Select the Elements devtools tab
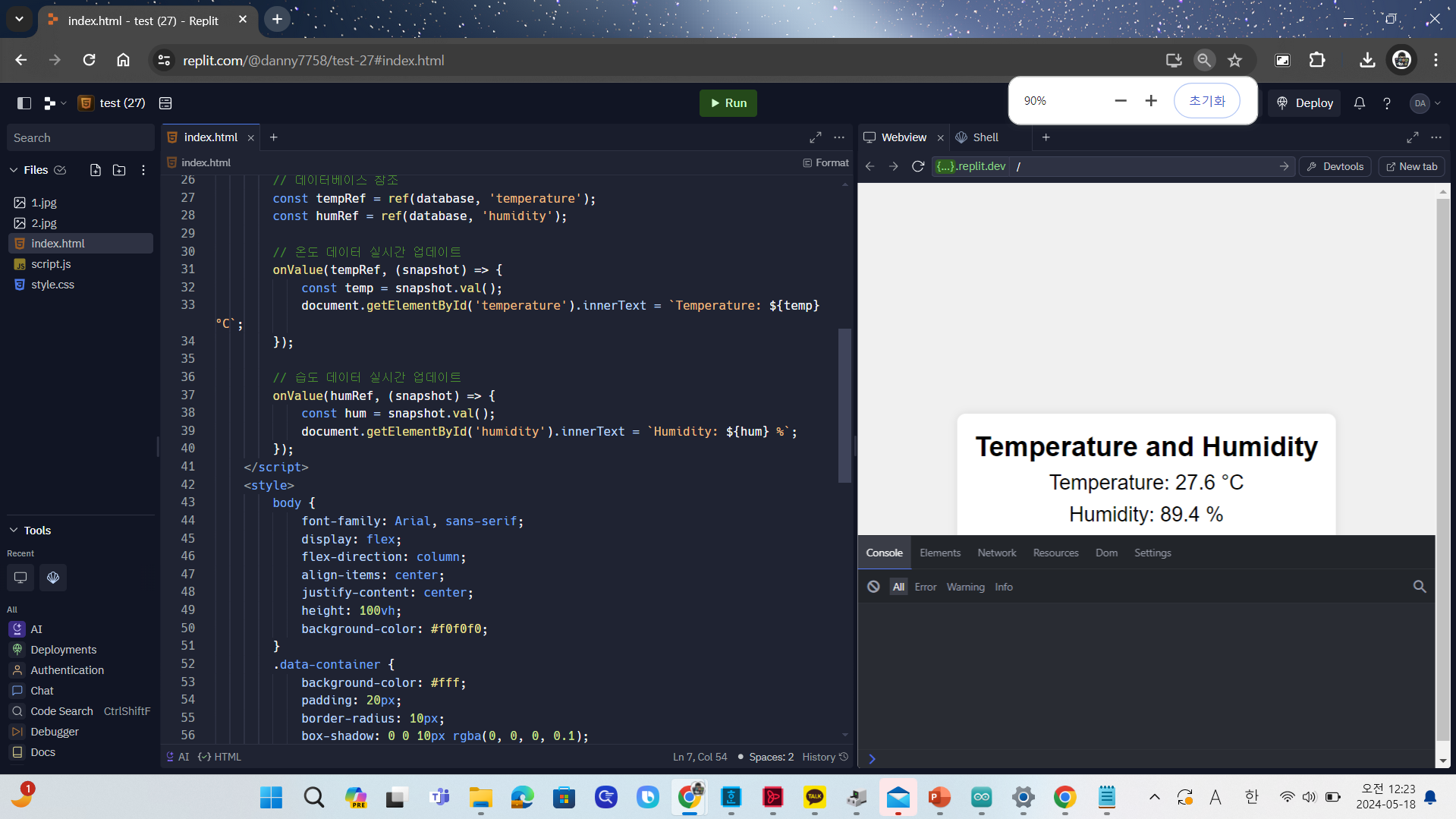This screenshot has height=819, width=1456. pyautogui.click(x=940, y=553)
